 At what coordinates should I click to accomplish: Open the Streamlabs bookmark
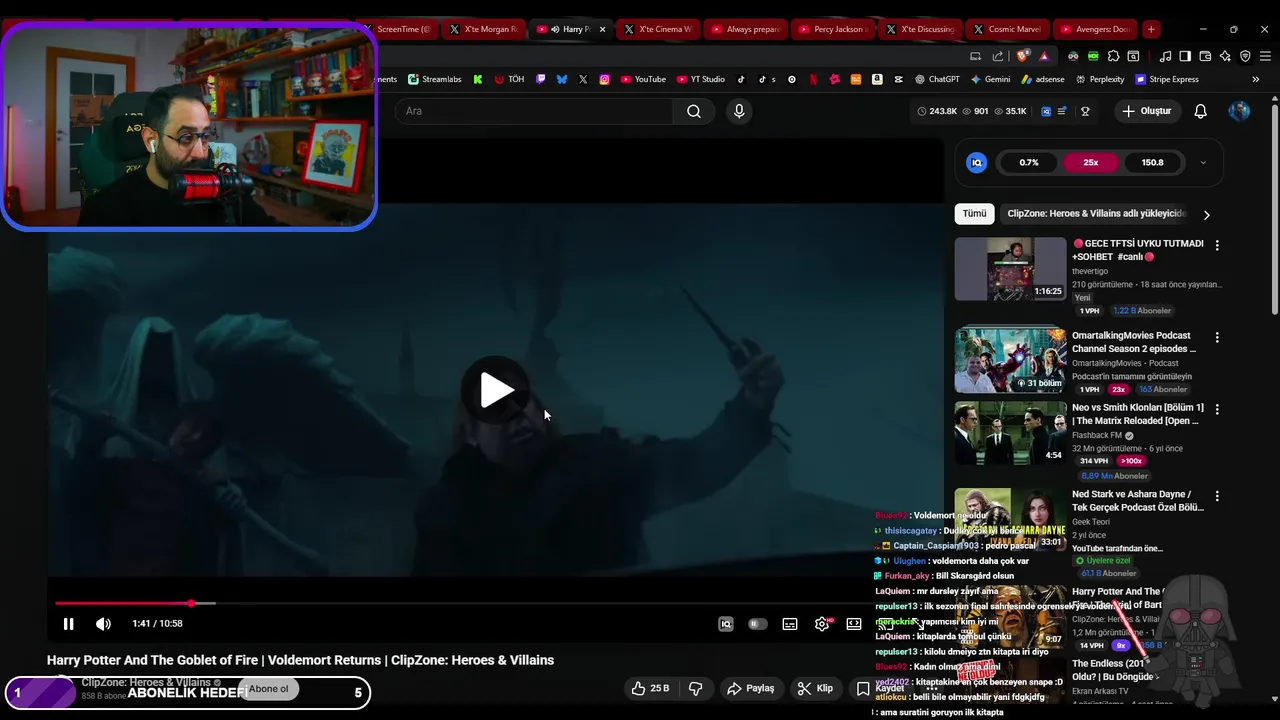click(434, 79)
